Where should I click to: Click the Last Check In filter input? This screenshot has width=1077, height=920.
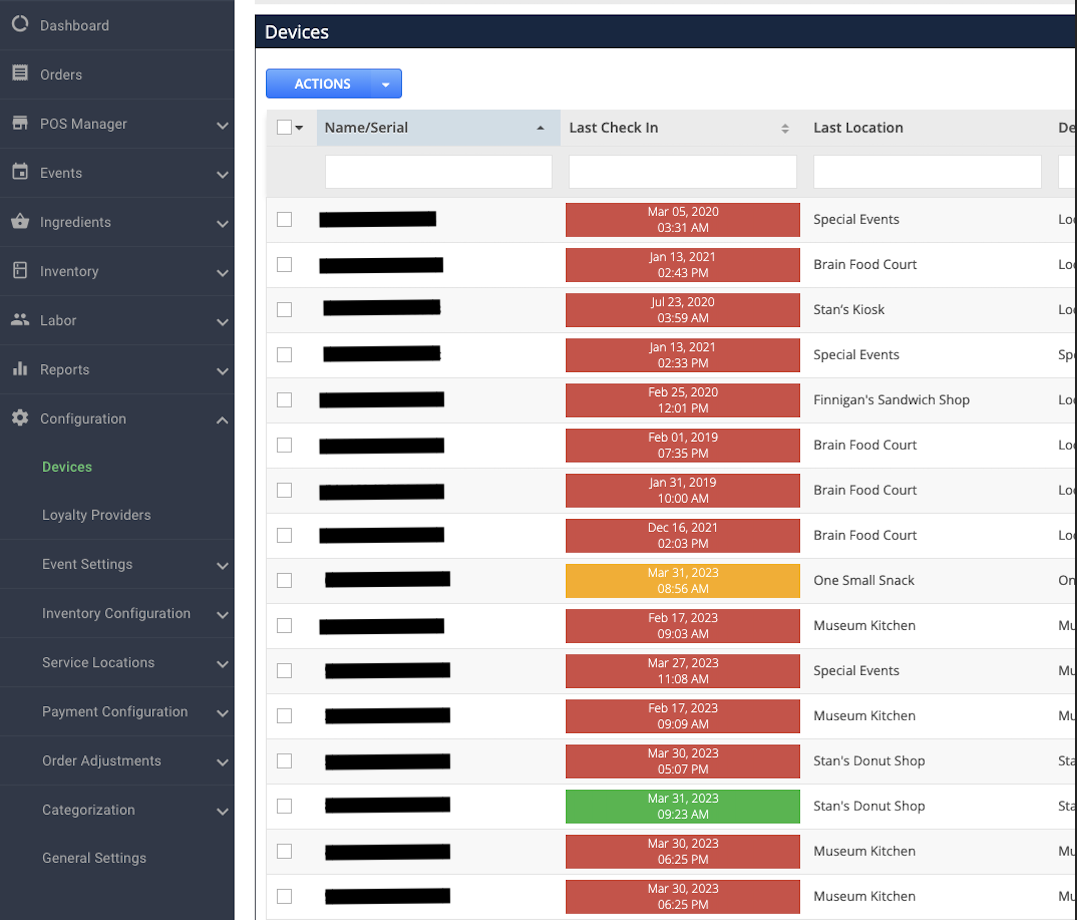coord(683,172)
